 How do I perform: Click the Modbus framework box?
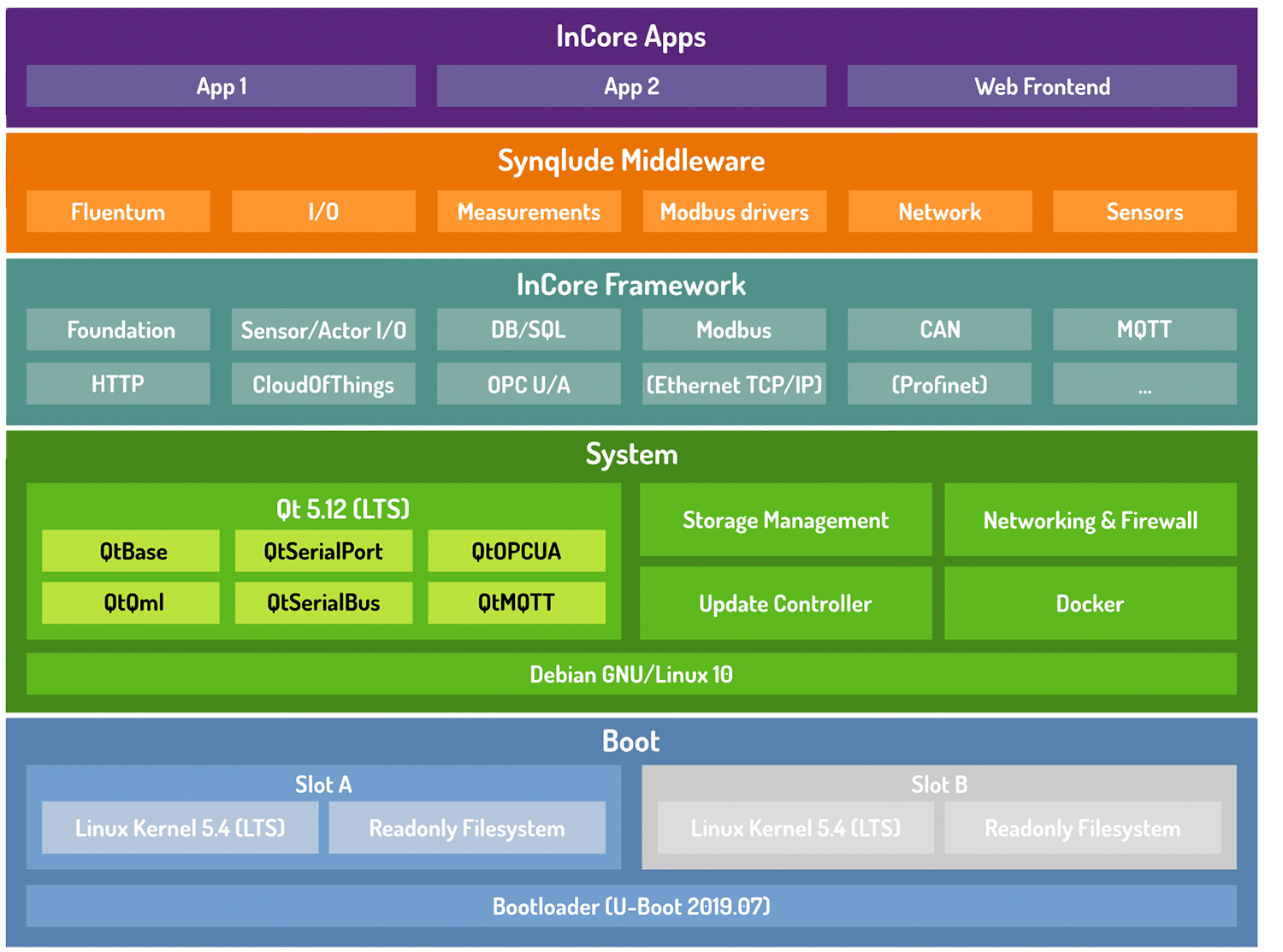(734, 329)
